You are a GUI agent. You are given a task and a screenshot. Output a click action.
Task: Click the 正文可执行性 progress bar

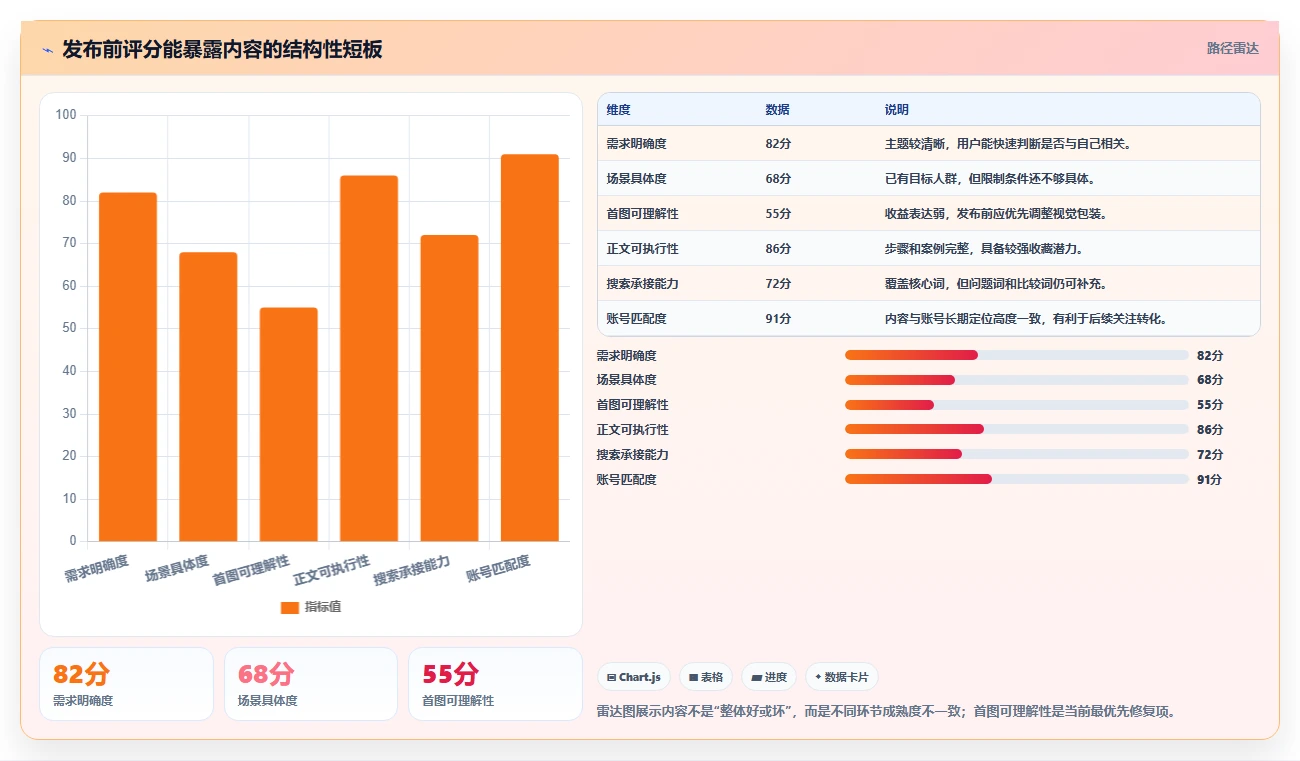click(1016, 429)
